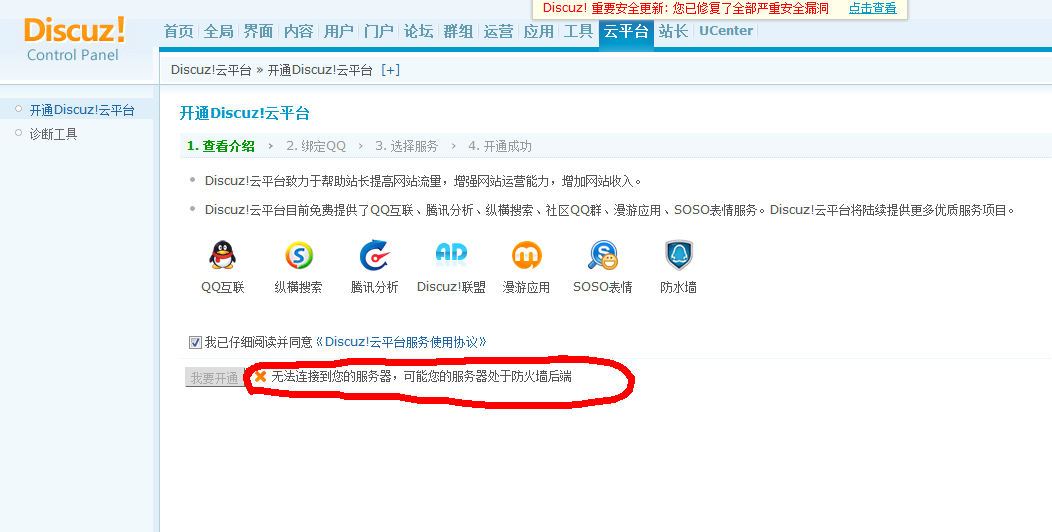The height and width of the screenshot is (532, 1052).
Task: Open the 门户 menu
Action: tap(378, 31)
